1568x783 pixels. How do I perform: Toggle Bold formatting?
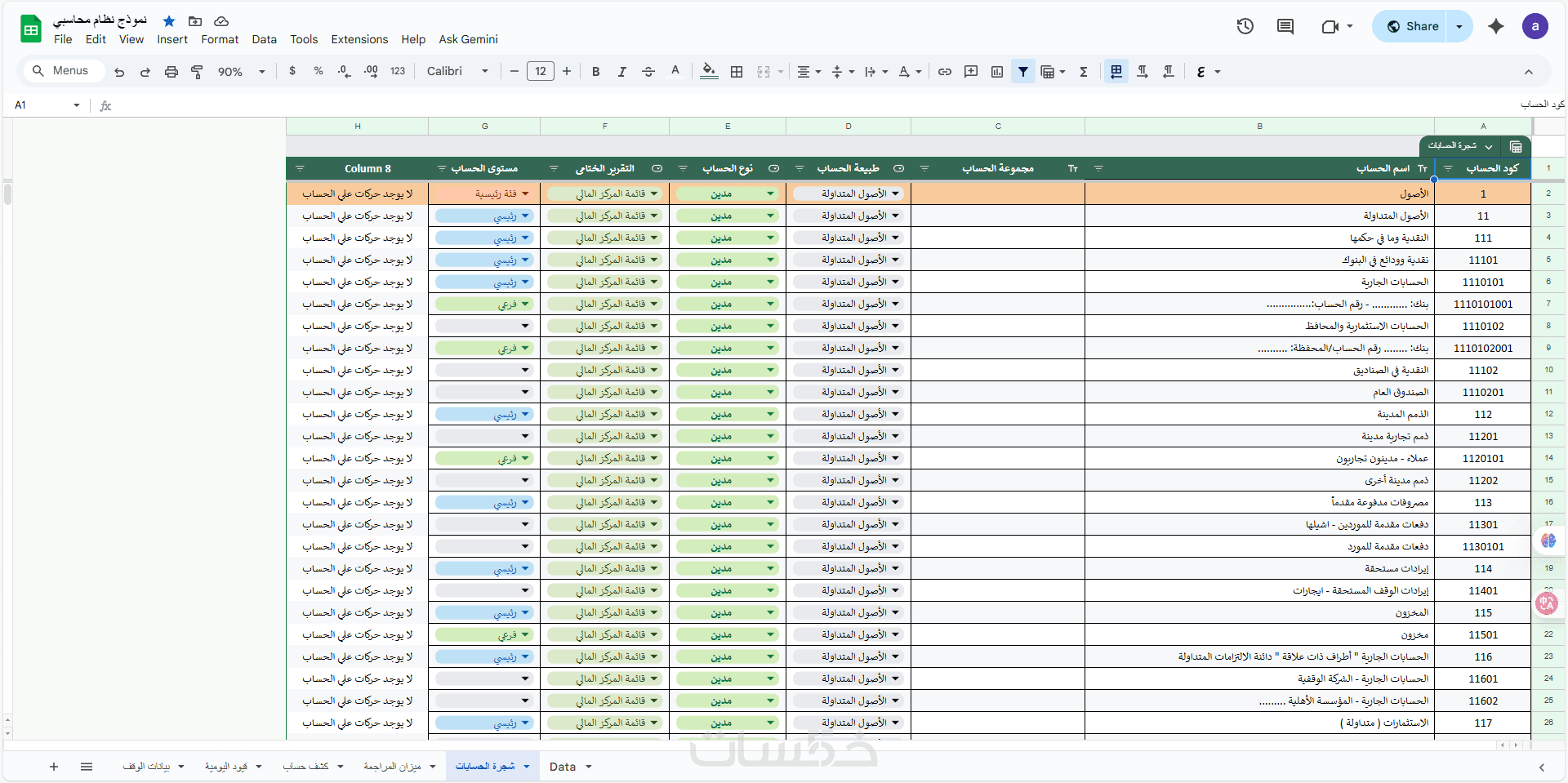click(596, 72)
